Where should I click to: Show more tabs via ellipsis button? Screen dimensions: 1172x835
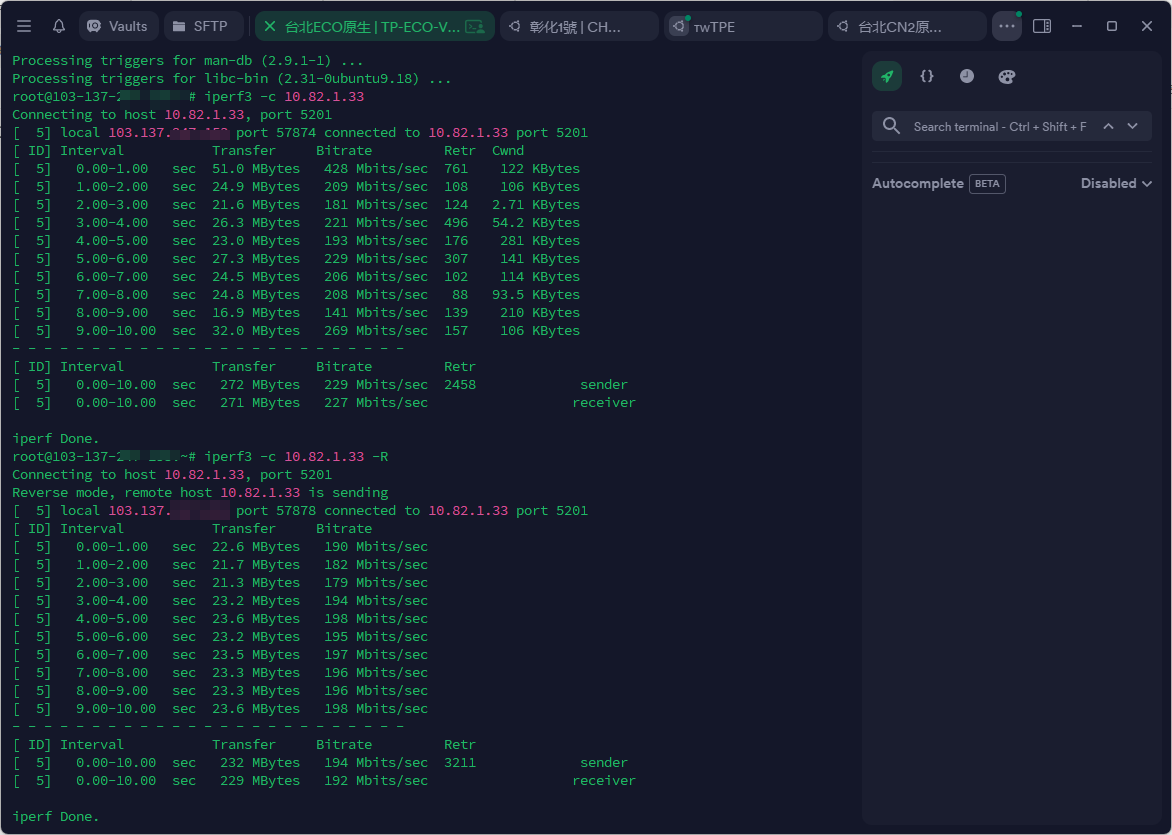tap(1006, 27)
